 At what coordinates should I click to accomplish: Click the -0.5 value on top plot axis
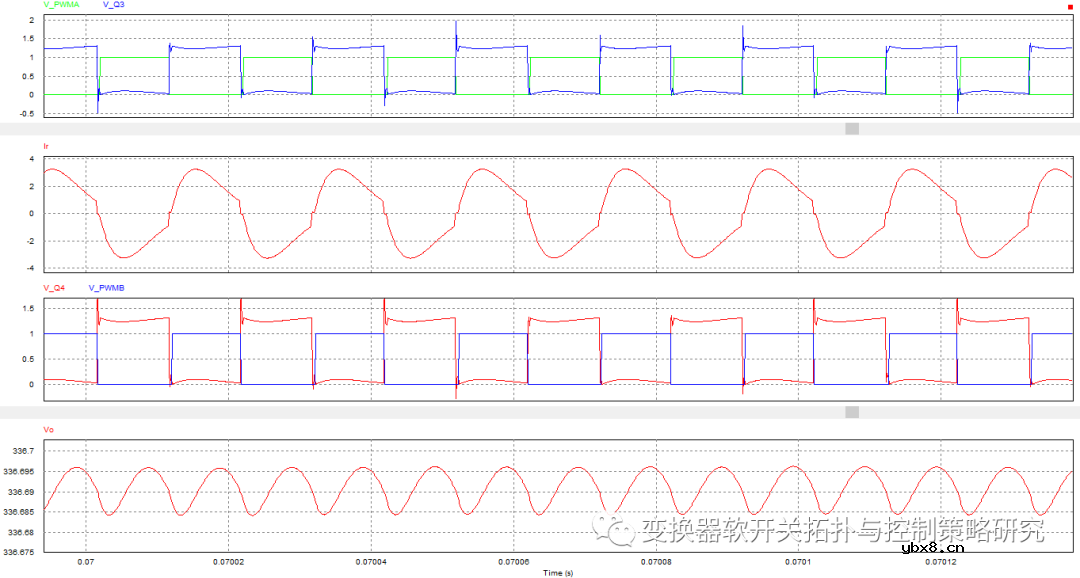pos(26,114)
